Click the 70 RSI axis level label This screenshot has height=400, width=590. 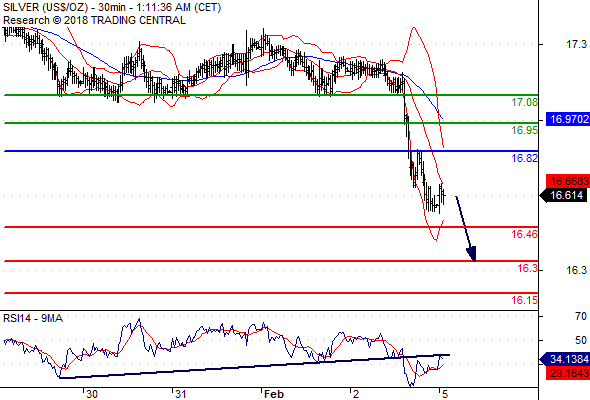tap(581, 316)
